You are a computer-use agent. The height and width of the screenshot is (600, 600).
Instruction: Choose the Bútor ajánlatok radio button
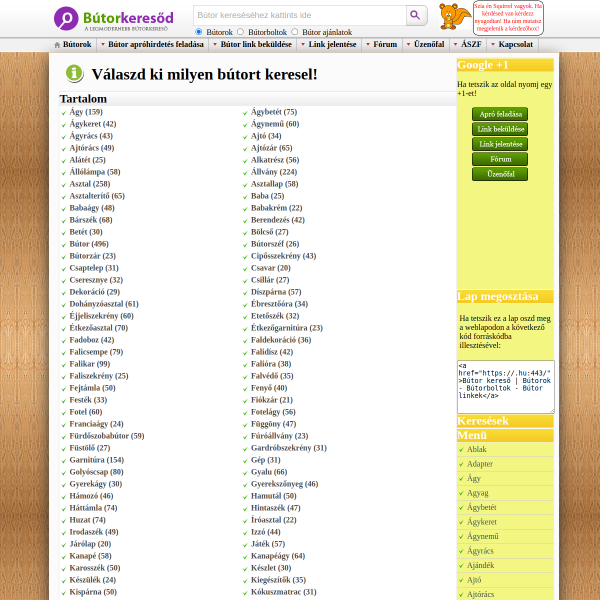point(294,32)
